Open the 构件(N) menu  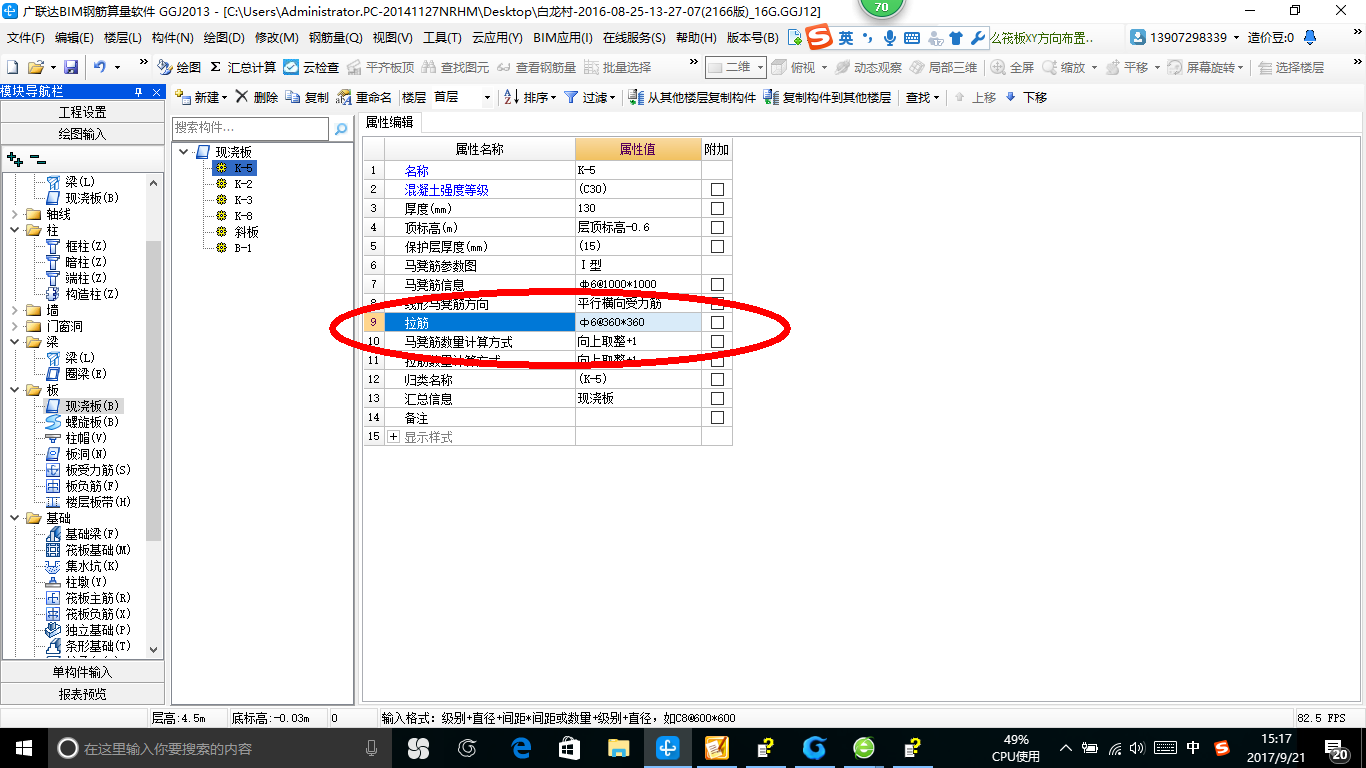(x=172, y=38)
